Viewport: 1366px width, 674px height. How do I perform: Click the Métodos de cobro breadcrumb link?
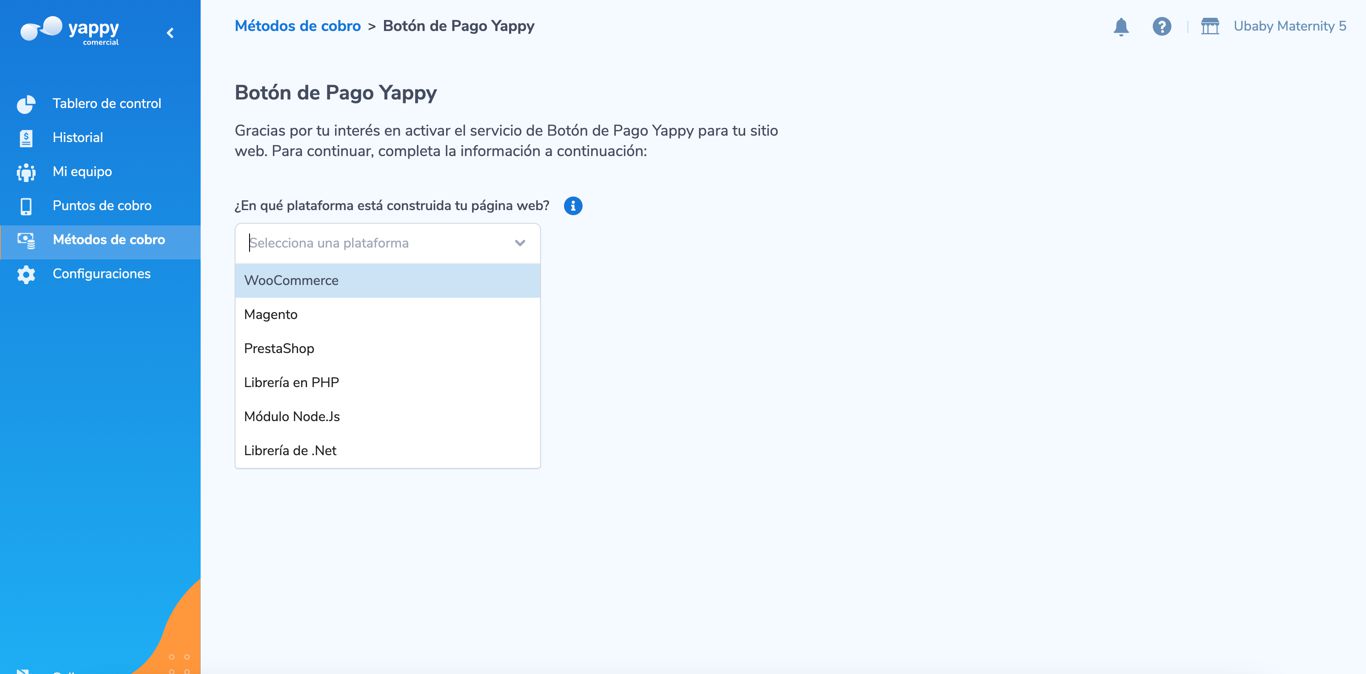point(298,26)
